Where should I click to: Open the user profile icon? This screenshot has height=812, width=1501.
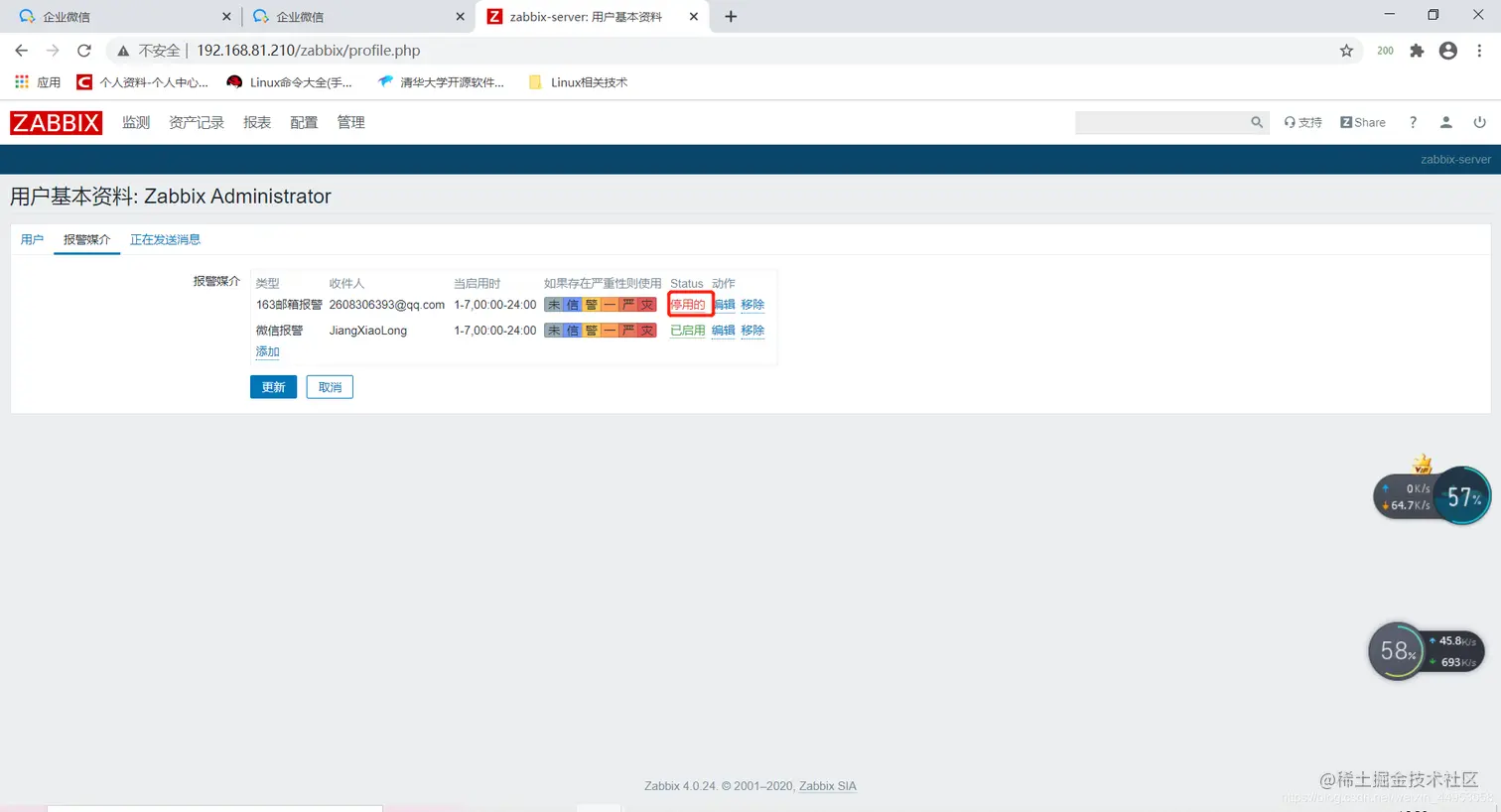click(x=1445, y=122)
